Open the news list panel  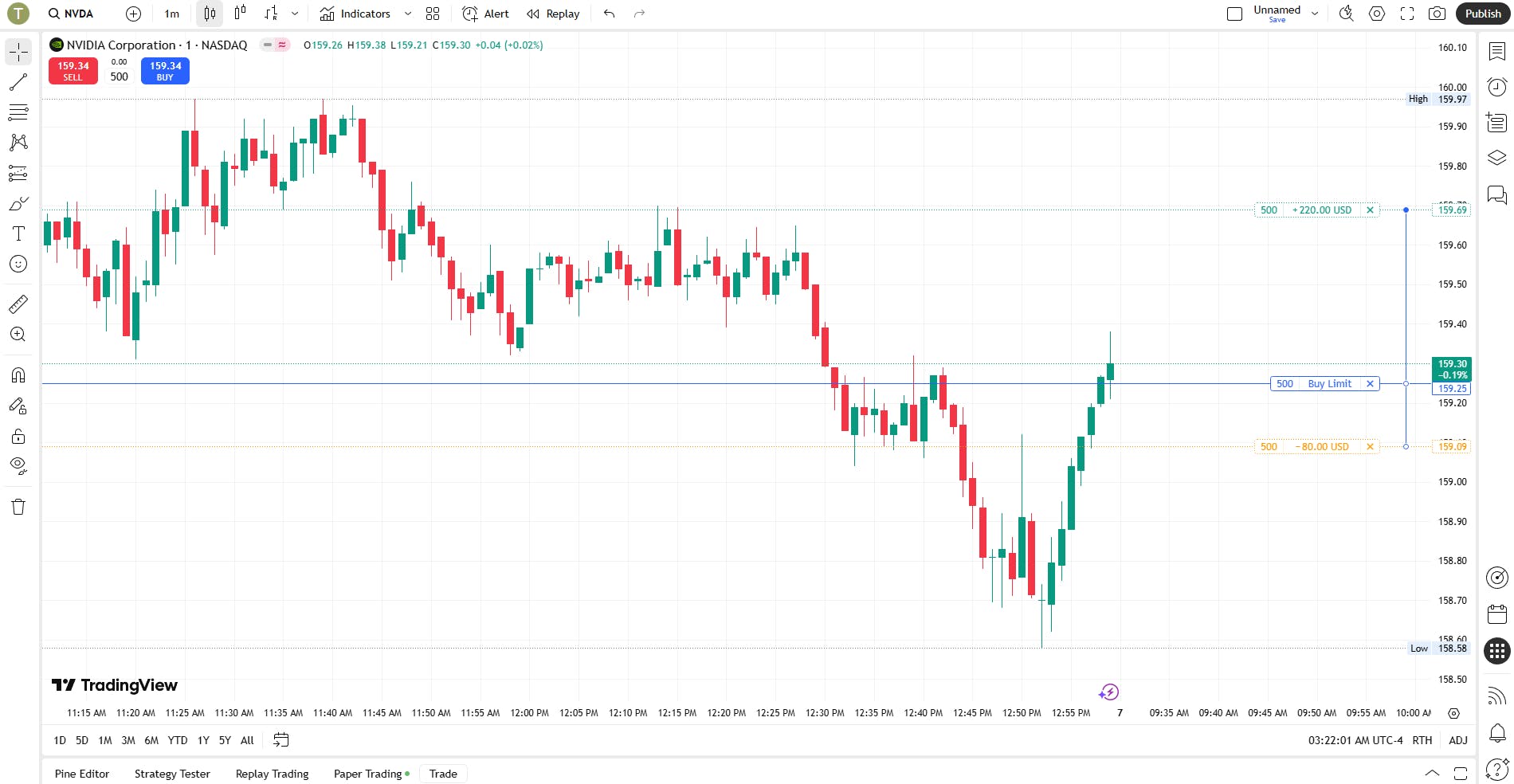click(1497, 122)
